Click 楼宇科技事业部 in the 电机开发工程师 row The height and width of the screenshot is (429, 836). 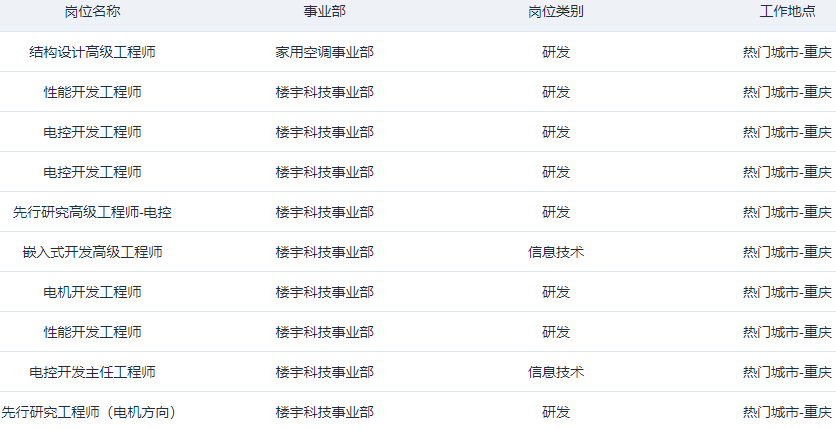324,292
